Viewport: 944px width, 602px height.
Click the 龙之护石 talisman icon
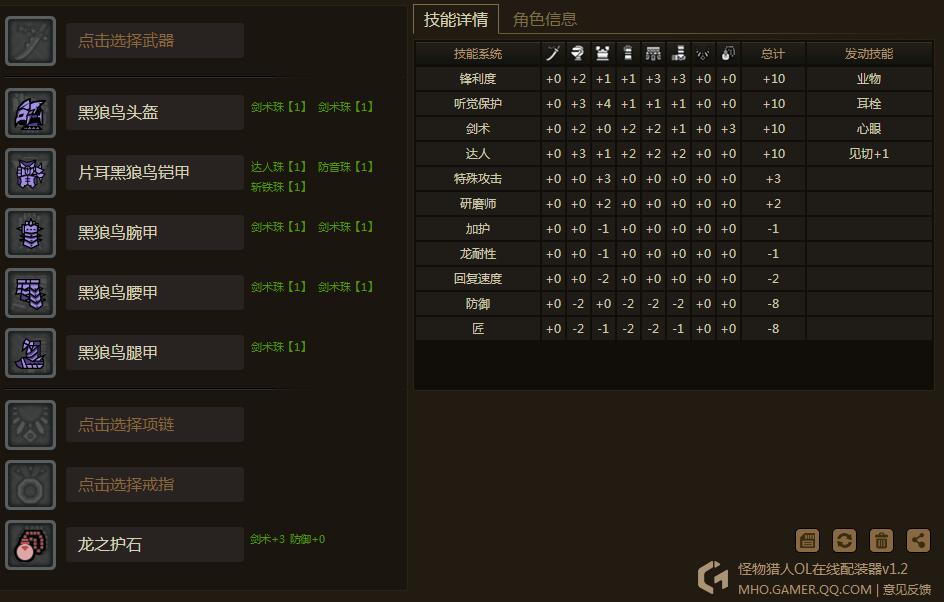(x=30, y=545)
